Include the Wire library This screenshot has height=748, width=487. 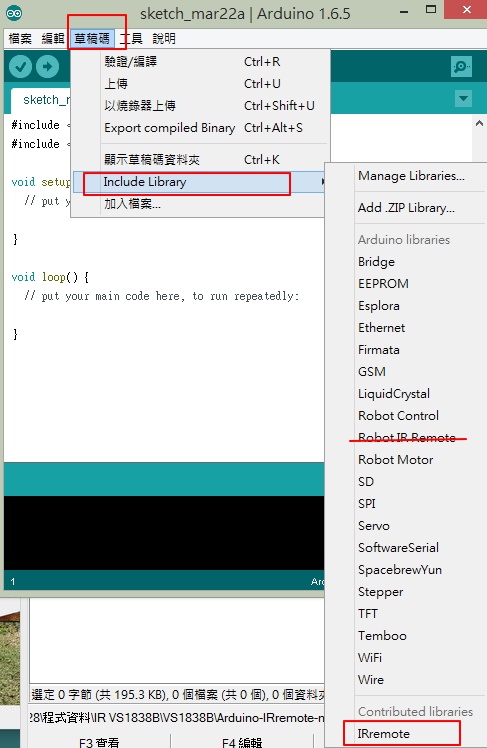click(371, 679)
